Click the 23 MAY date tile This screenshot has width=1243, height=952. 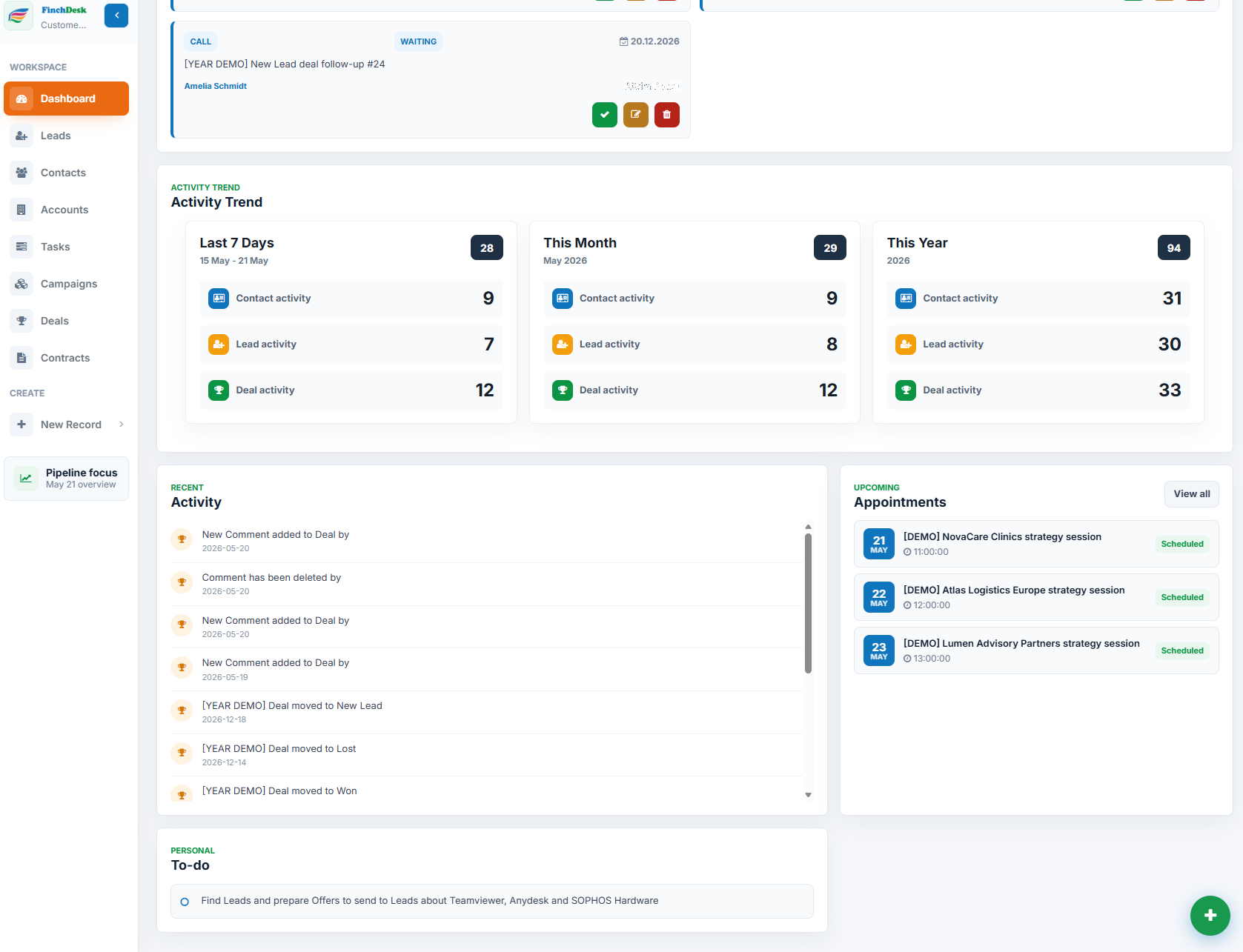[x=879, y=650]
